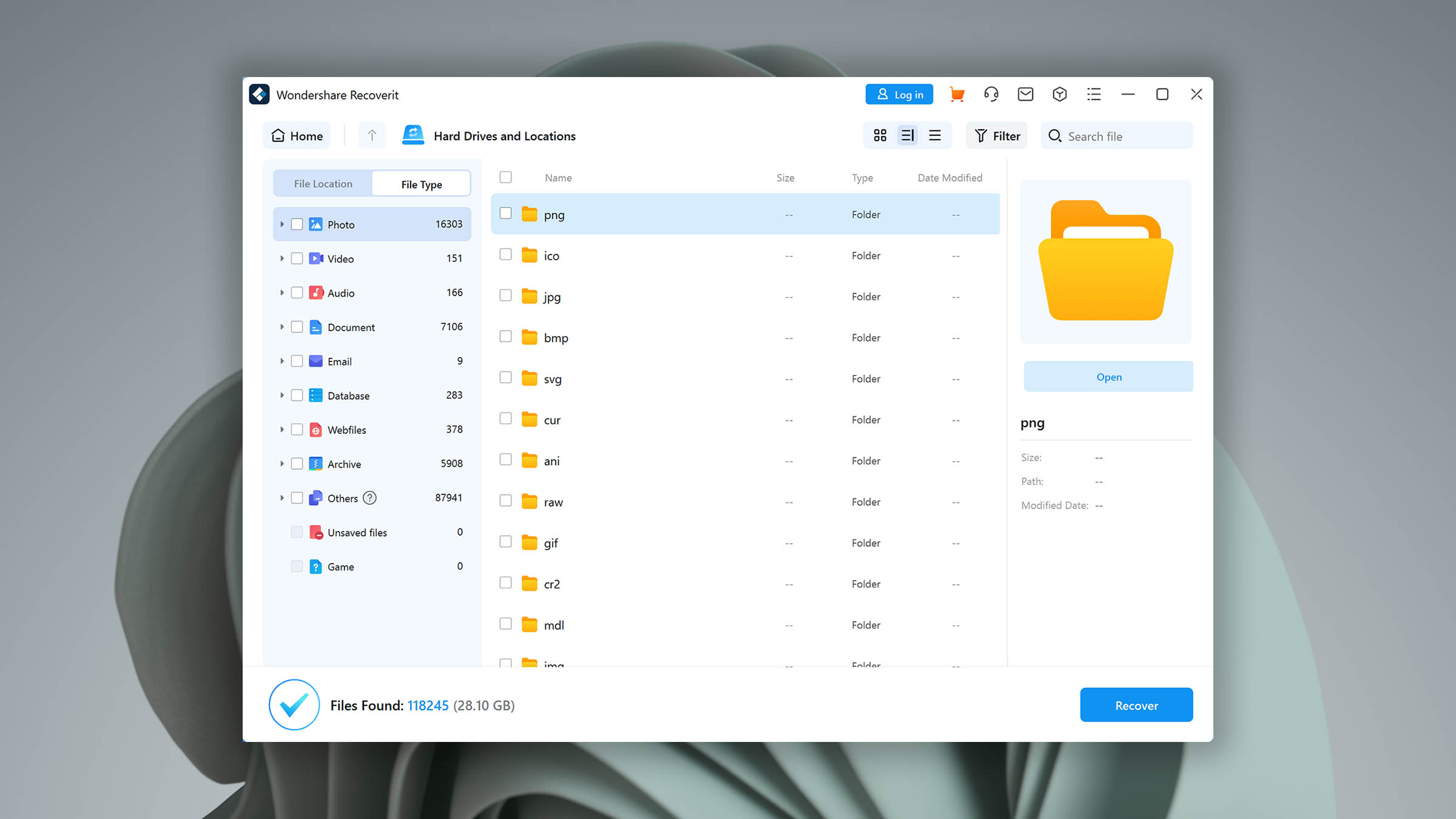This screenshot has width=1456, height=819.
Task: Click the Database category icon
Action: [315, 396]
